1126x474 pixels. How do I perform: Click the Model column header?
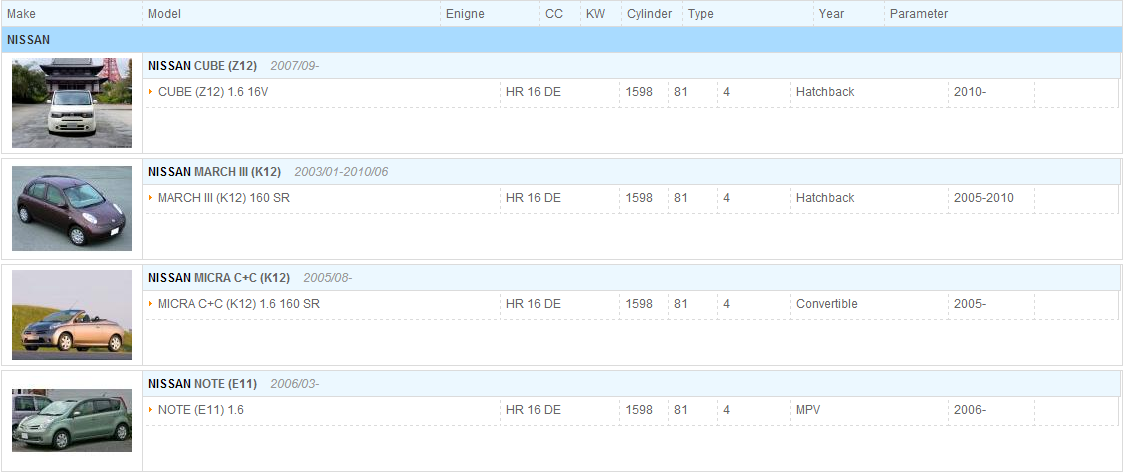[164, 14]
